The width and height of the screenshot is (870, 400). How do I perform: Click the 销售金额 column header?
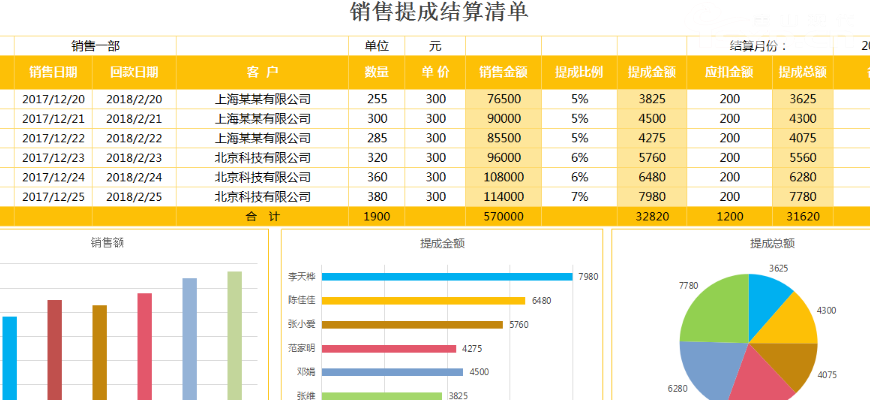click(x=503, y=72)
